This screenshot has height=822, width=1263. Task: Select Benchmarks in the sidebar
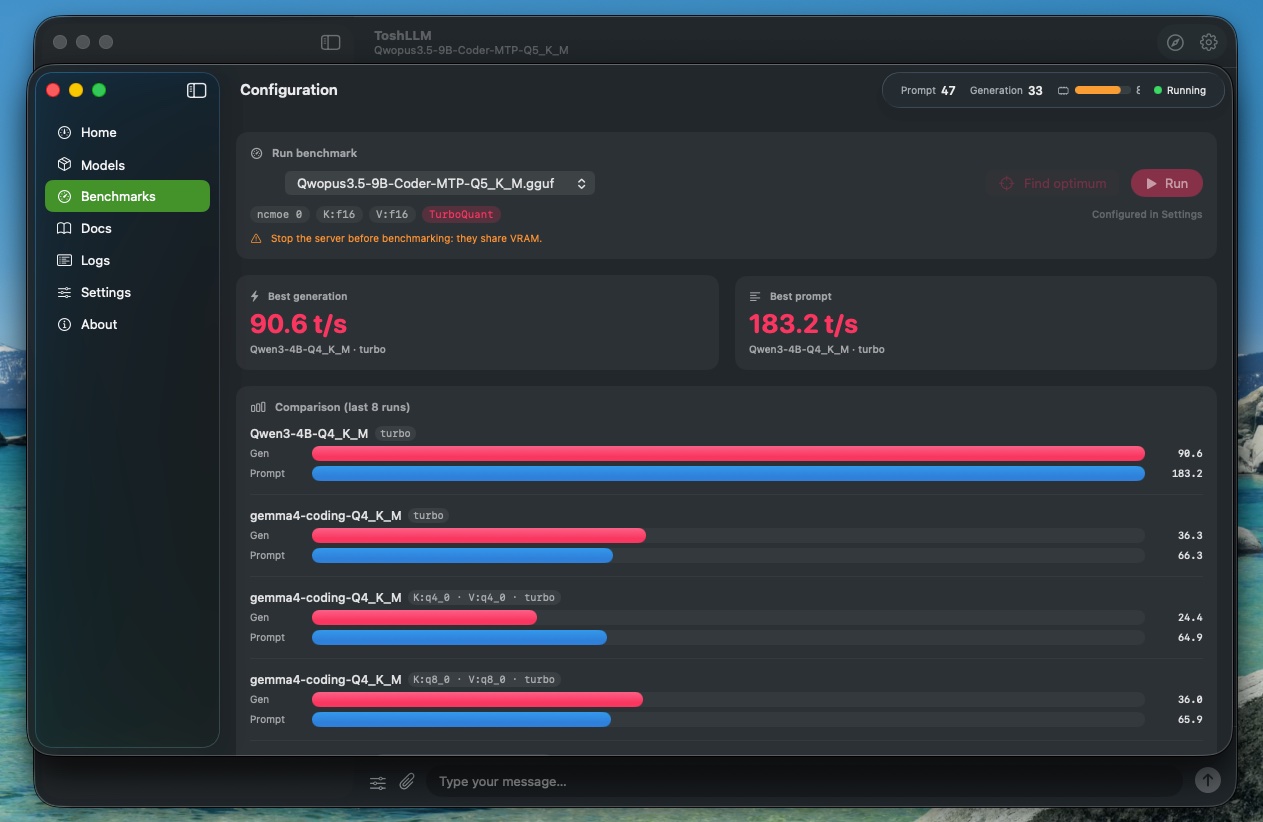(127, 196)
